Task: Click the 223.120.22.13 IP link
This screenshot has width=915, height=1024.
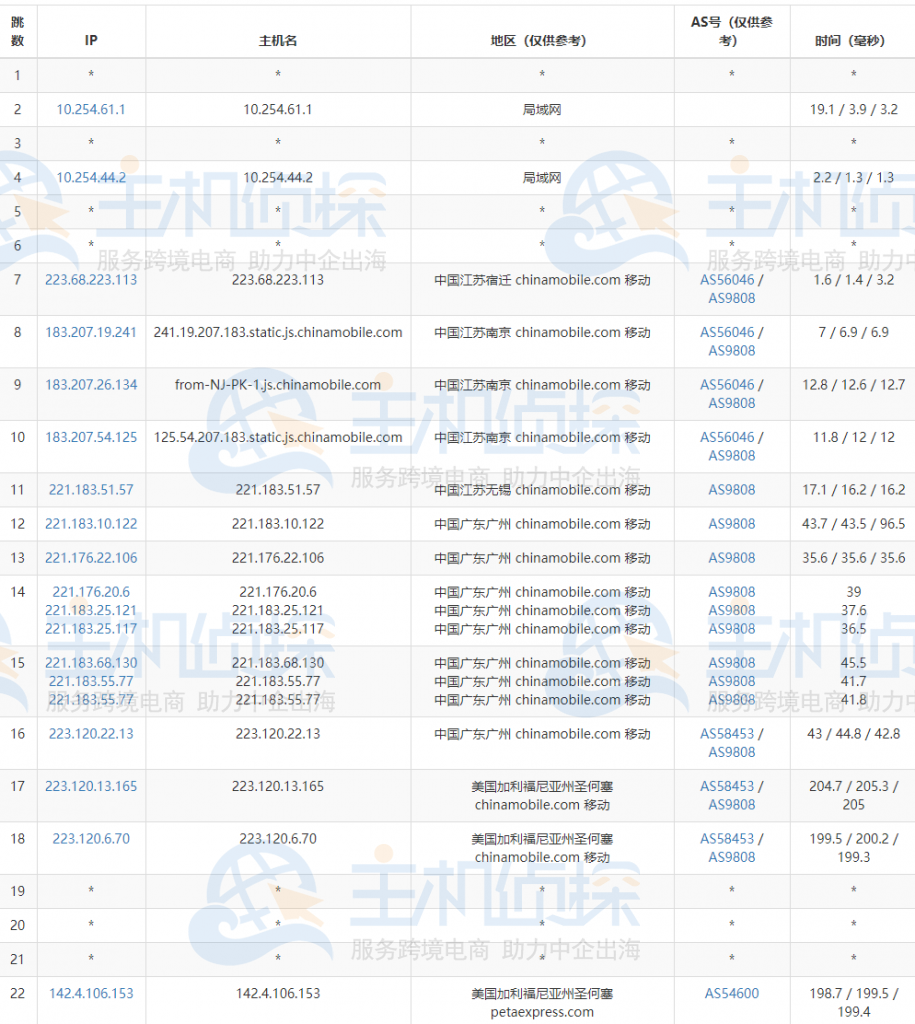Action: 90,734
